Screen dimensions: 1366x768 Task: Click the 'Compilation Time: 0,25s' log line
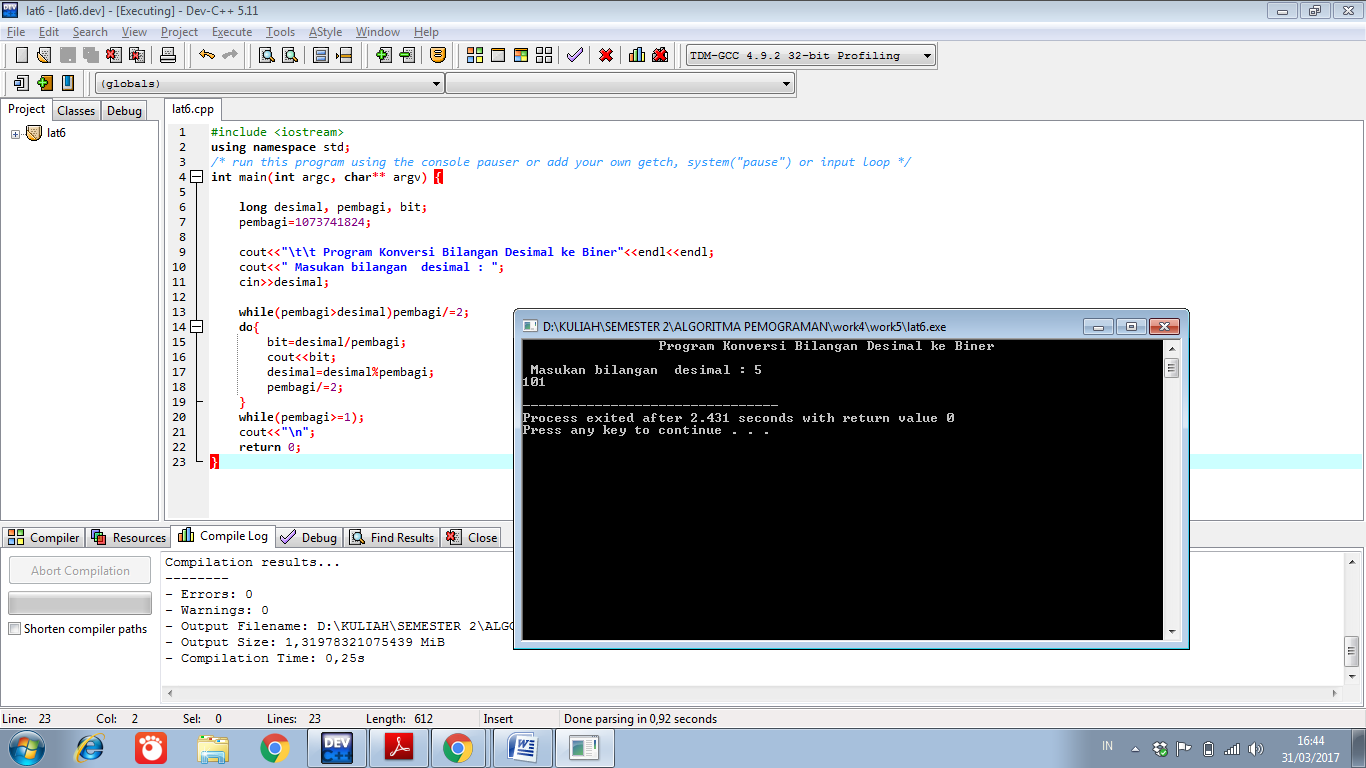pos(265,658)
